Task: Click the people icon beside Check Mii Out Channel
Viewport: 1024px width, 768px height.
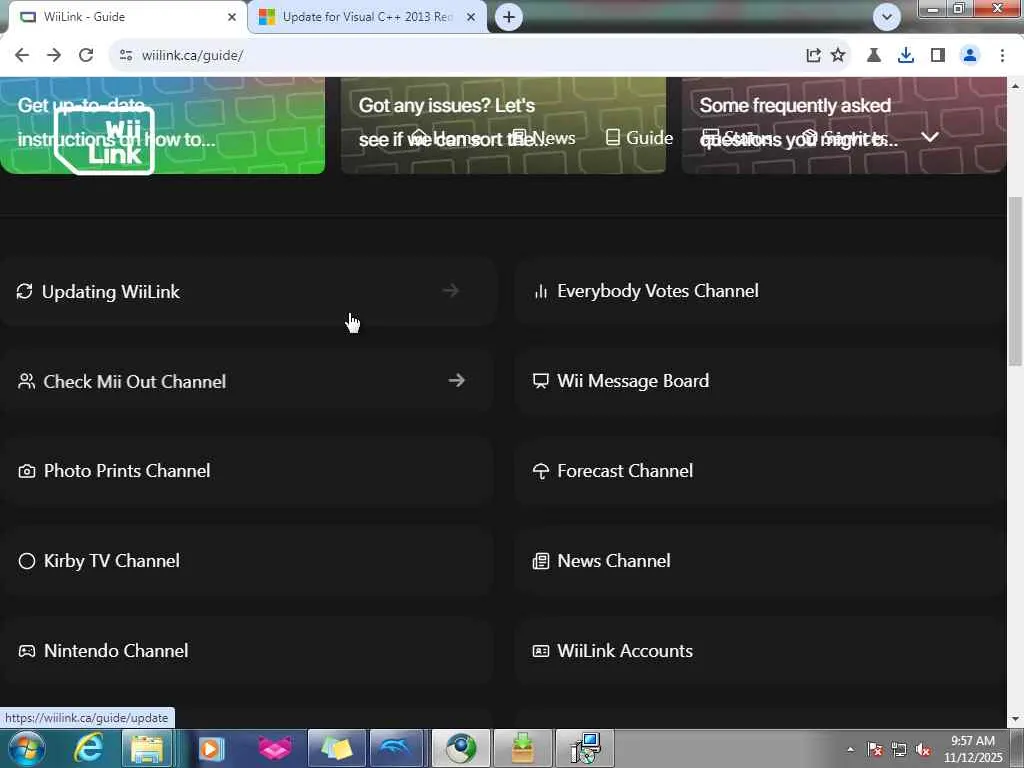Action: coord(26,381)
